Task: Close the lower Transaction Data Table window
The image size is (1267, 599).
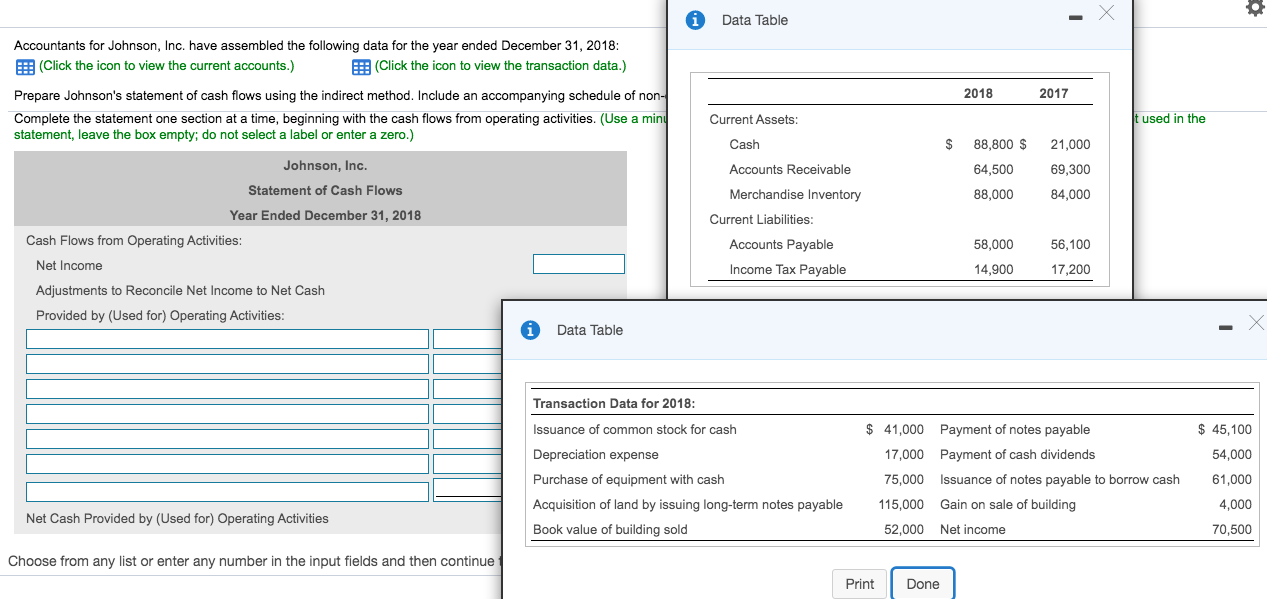Action: click(1256, 322)
